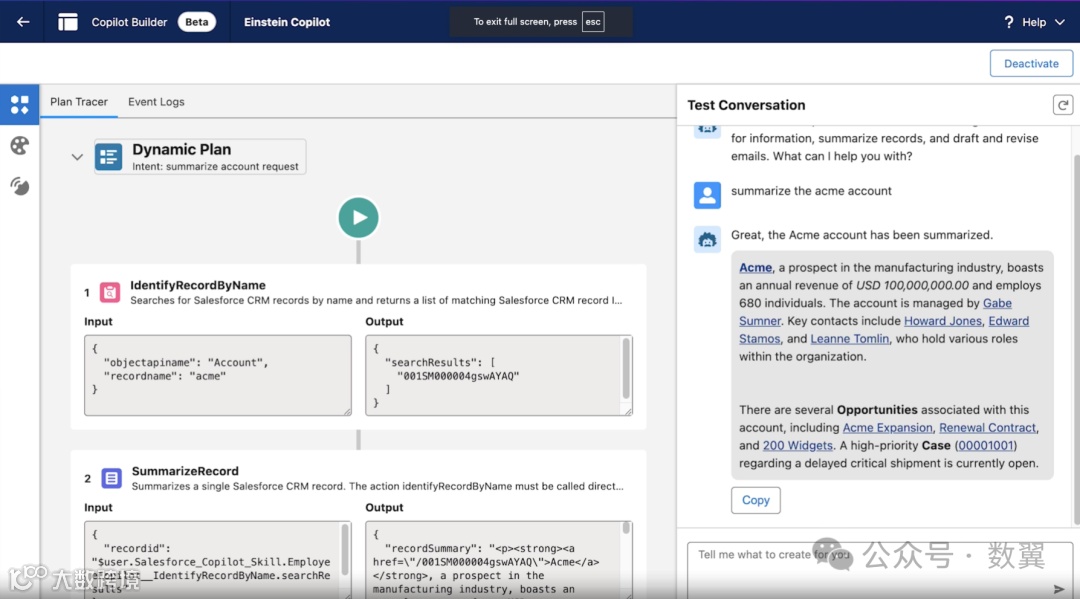Image resolution: width=1080 pixels, height=599 pixels.
Task: Click the Tell me what to create input
Action: coord(880,571)
